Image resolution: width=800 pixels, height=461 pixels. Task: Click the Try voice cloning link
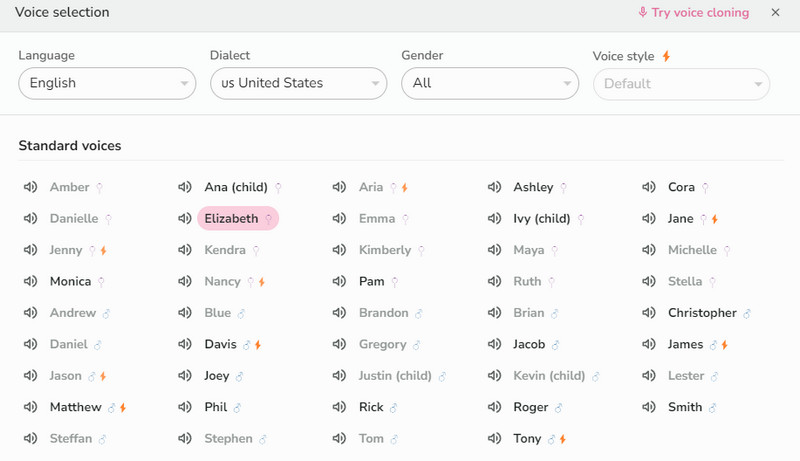[693, 13]
